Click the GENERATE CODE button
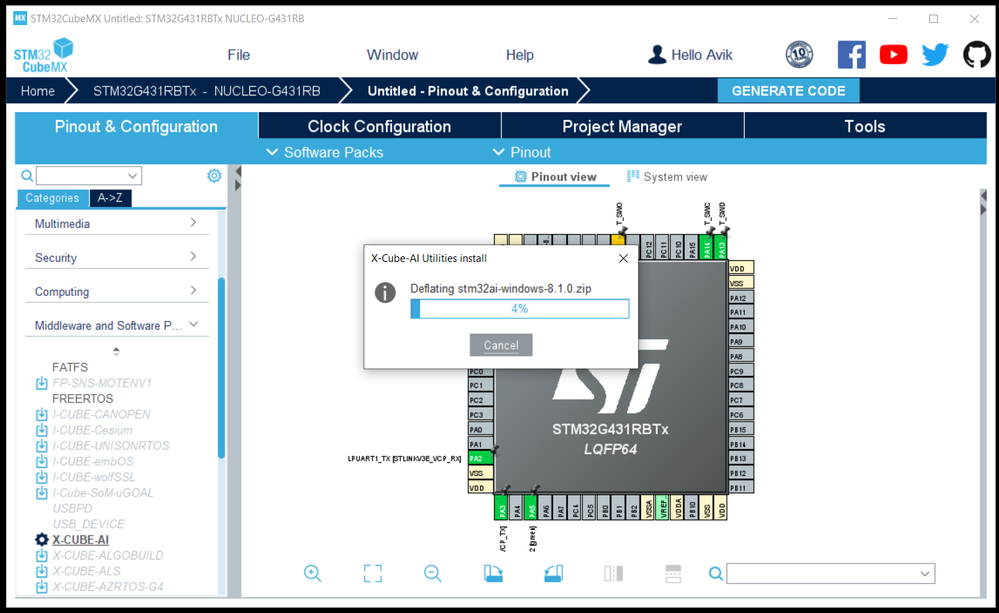 pos(789,90)
